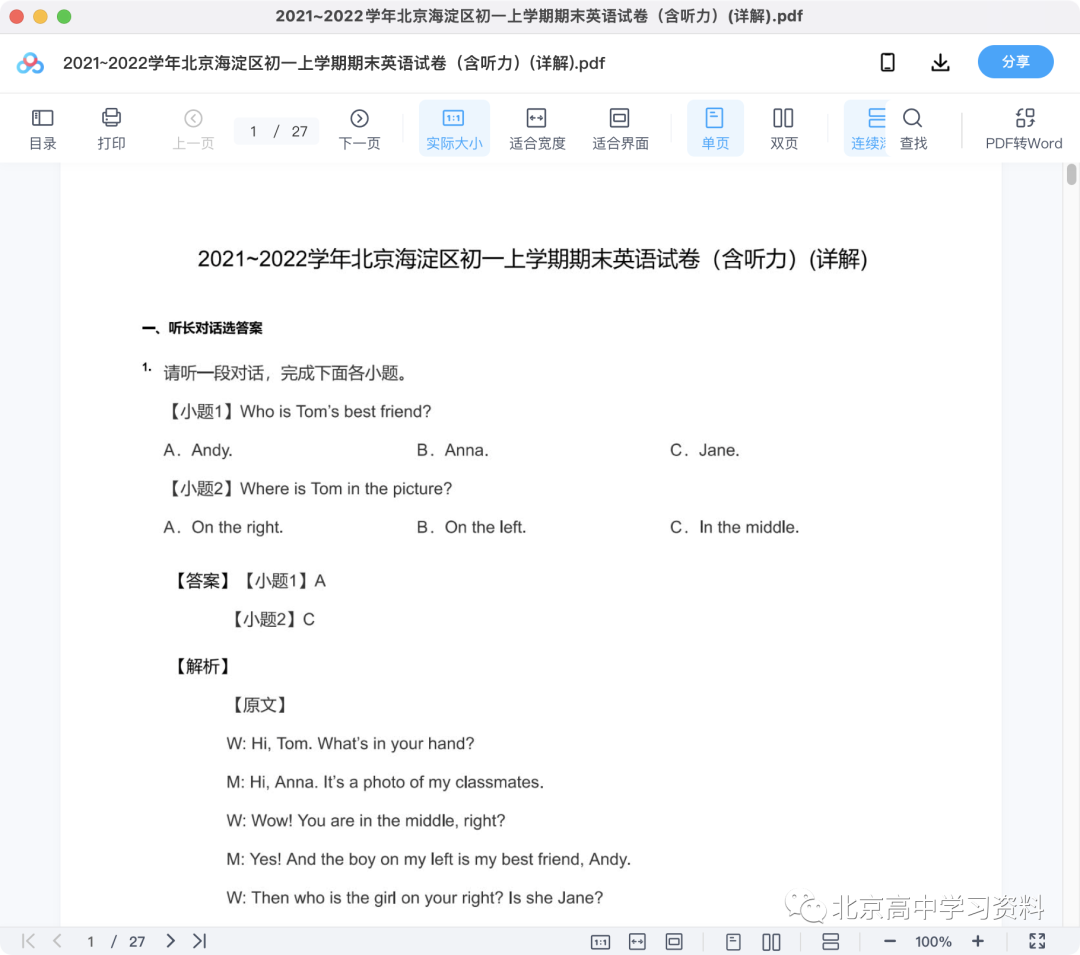This screenshot has height=955, width=1080.
Task: Click line 'M: Hi, Anna. It's a photo'
Action: (x=385, y=782)
